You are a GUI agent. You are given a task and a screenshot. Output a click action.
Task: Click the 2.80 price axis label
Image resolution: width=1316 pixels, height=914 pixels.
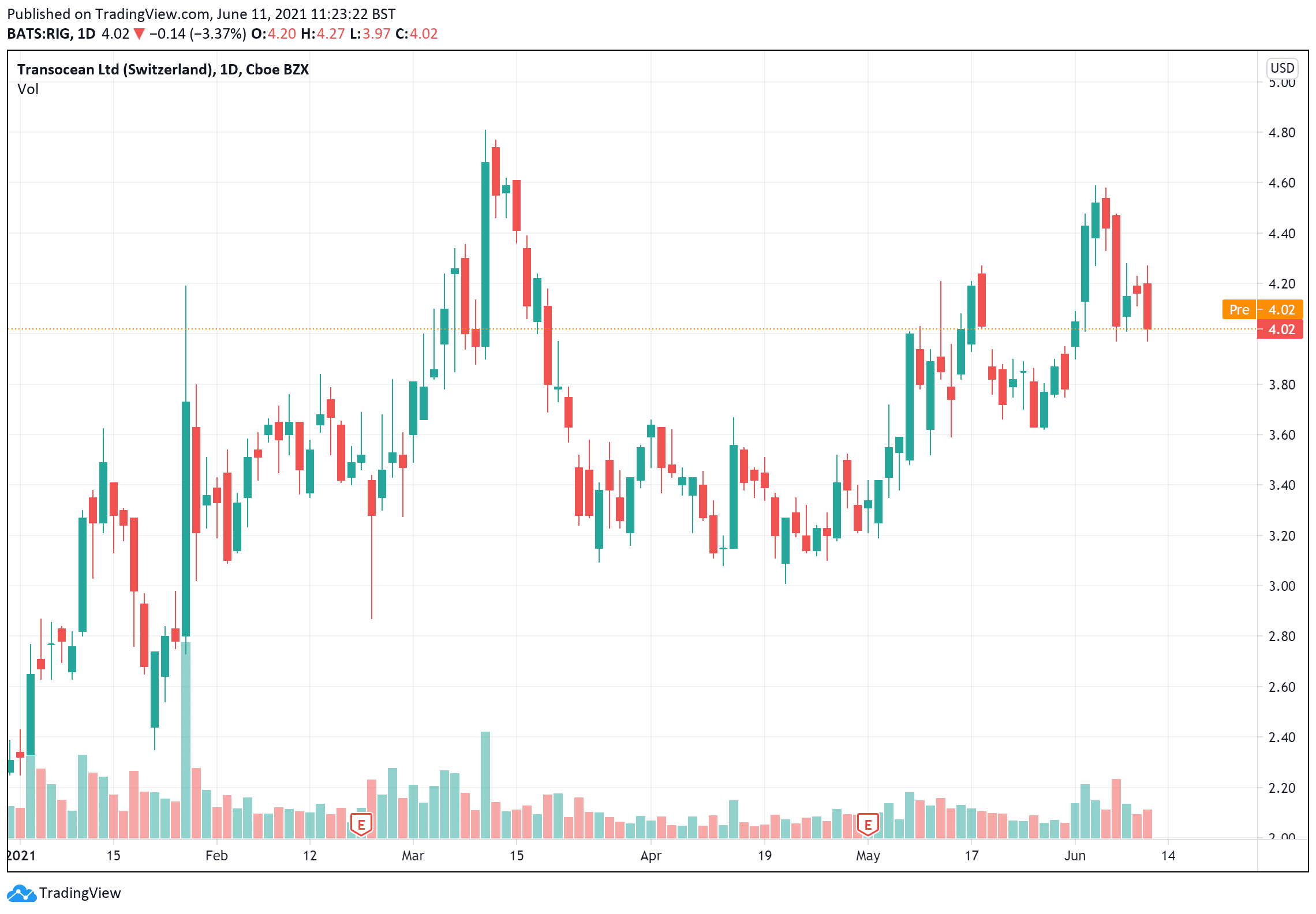1281,636
